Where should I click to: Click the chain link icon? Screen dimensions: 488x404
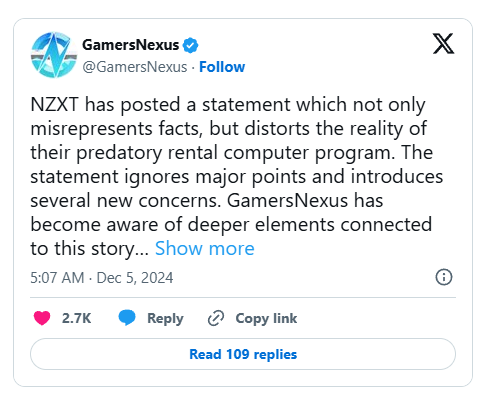click(216, 318)
